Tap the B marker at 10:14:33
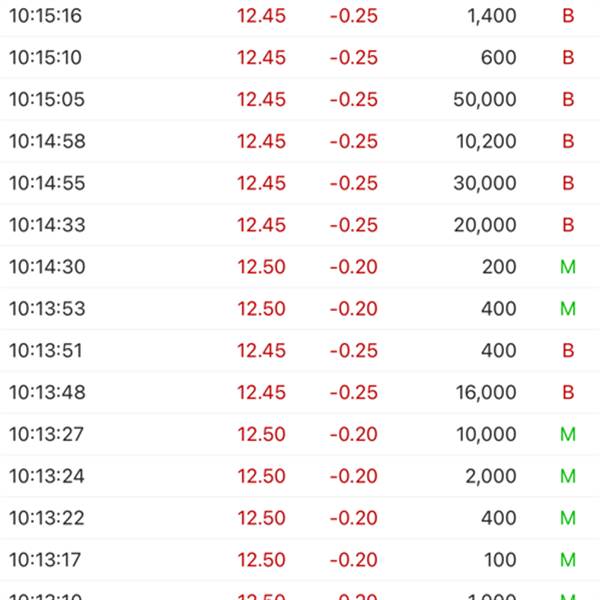The height and width of the screenshot is (600, 600). pos(568,225)
